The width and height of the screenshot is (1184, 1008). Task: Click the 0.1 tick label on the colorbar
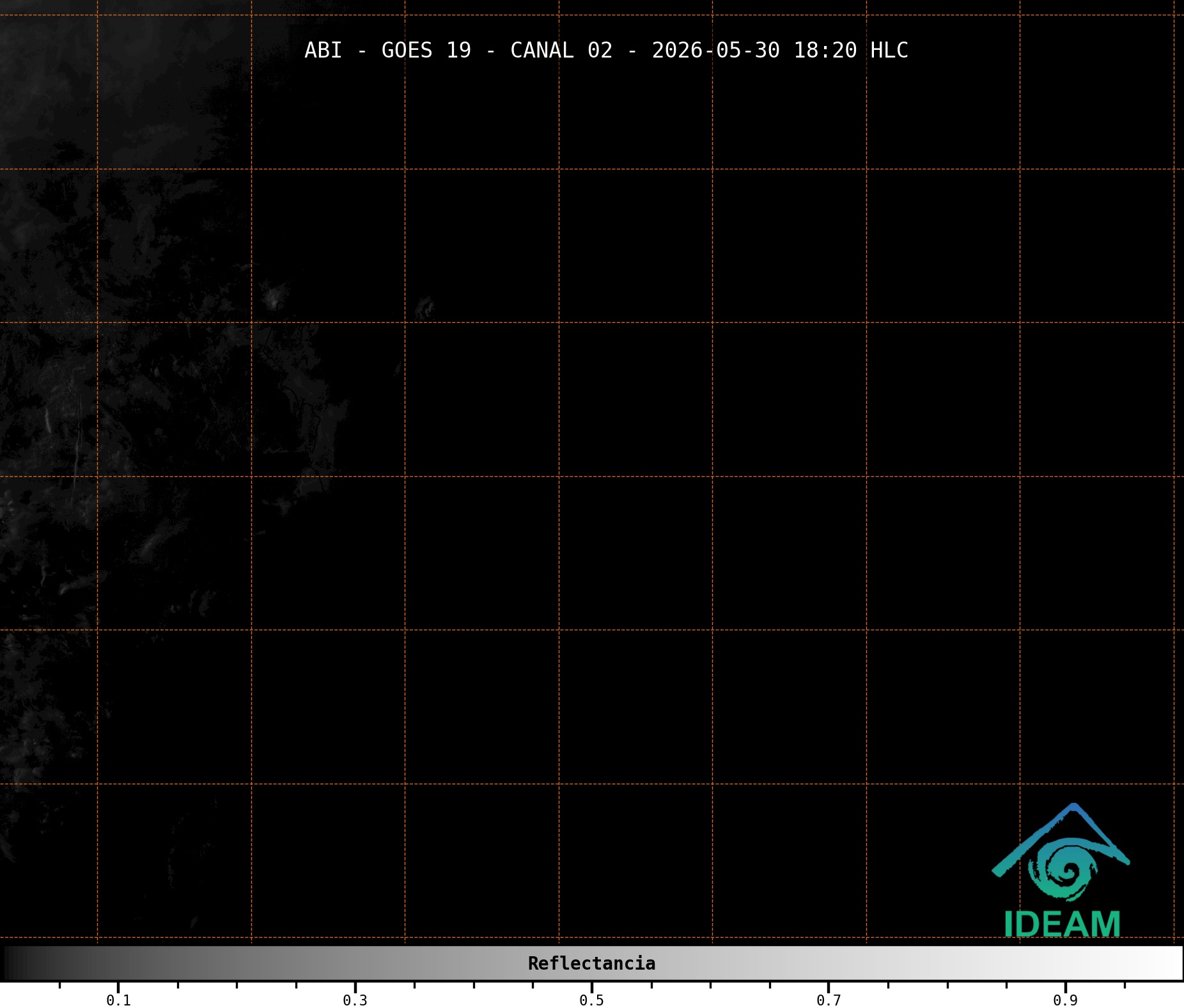(x=118, y=1000)
